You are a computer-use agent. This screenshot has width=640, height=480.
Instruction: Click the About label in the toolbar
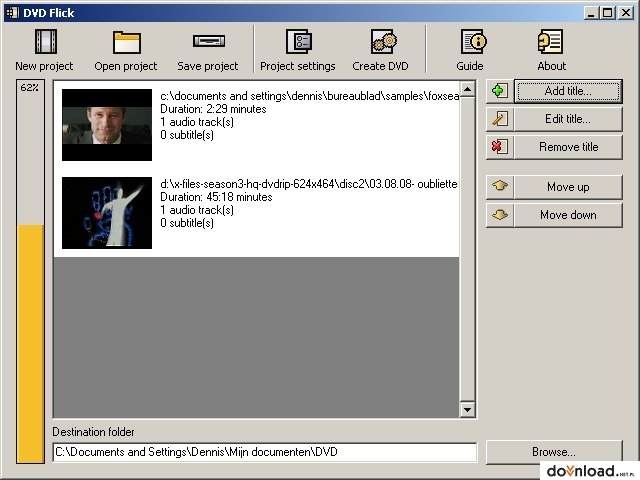(551, 66)
